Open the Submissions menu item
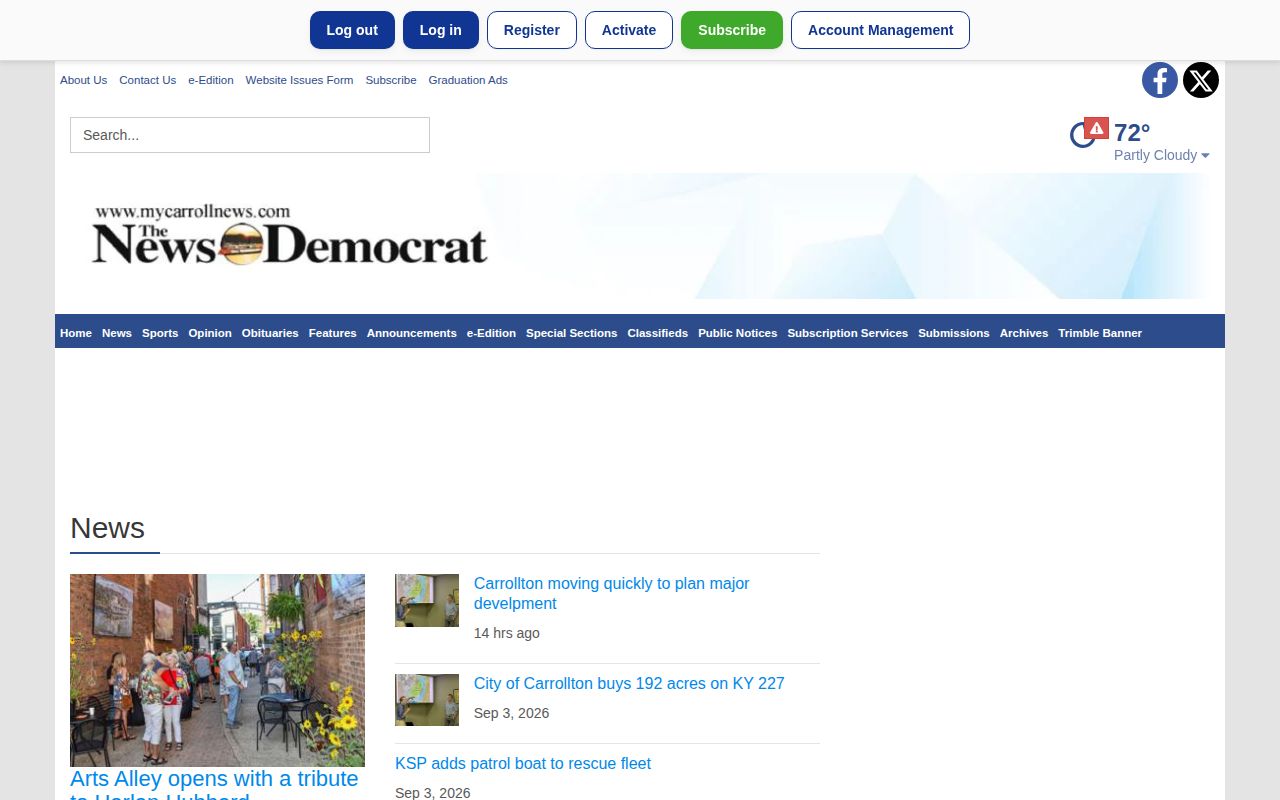 point(954,333)
